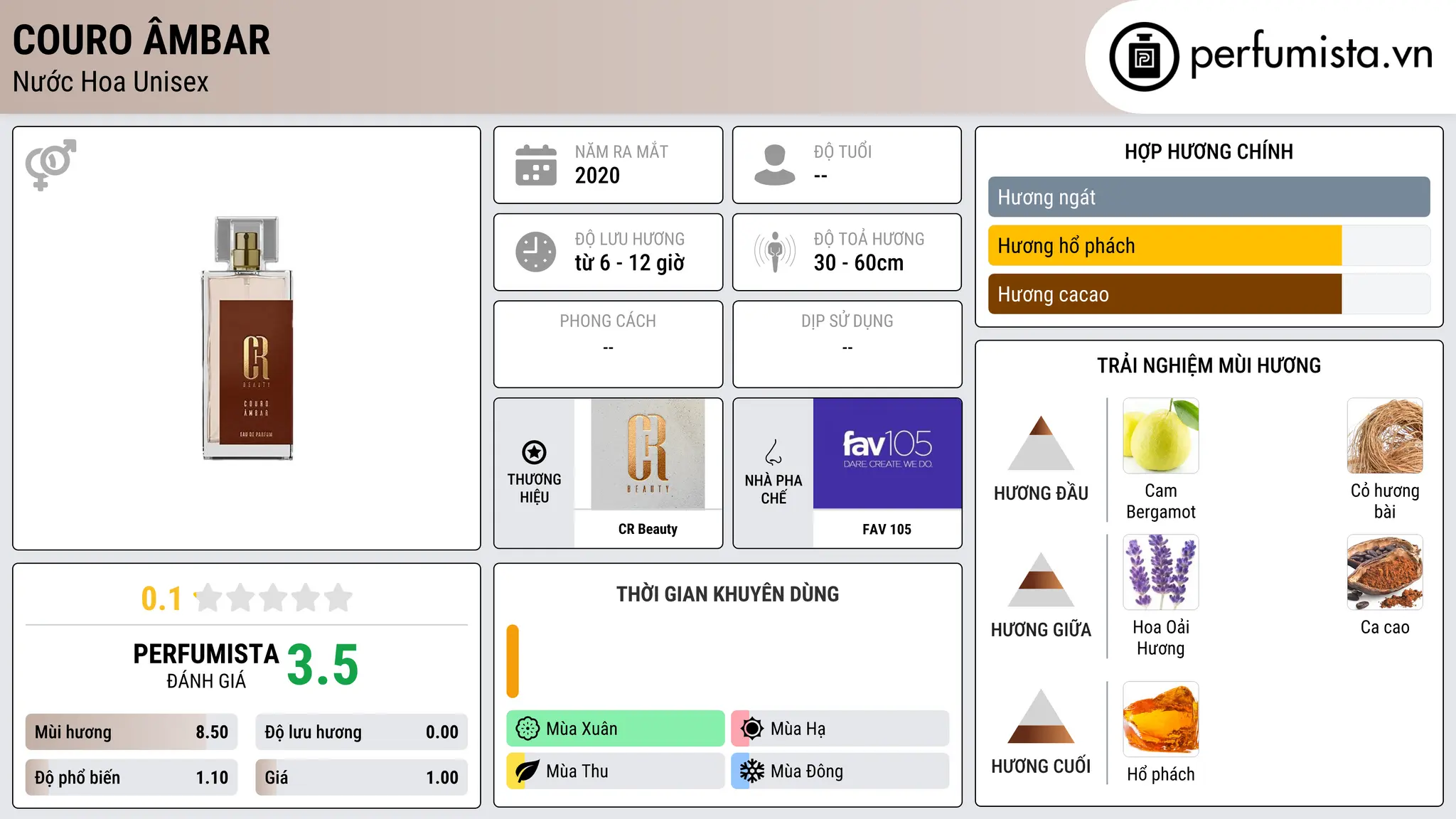1456x819 pixels.
Task: Click the Hương hổ phách accord bar
Action: coord(1209,245)
